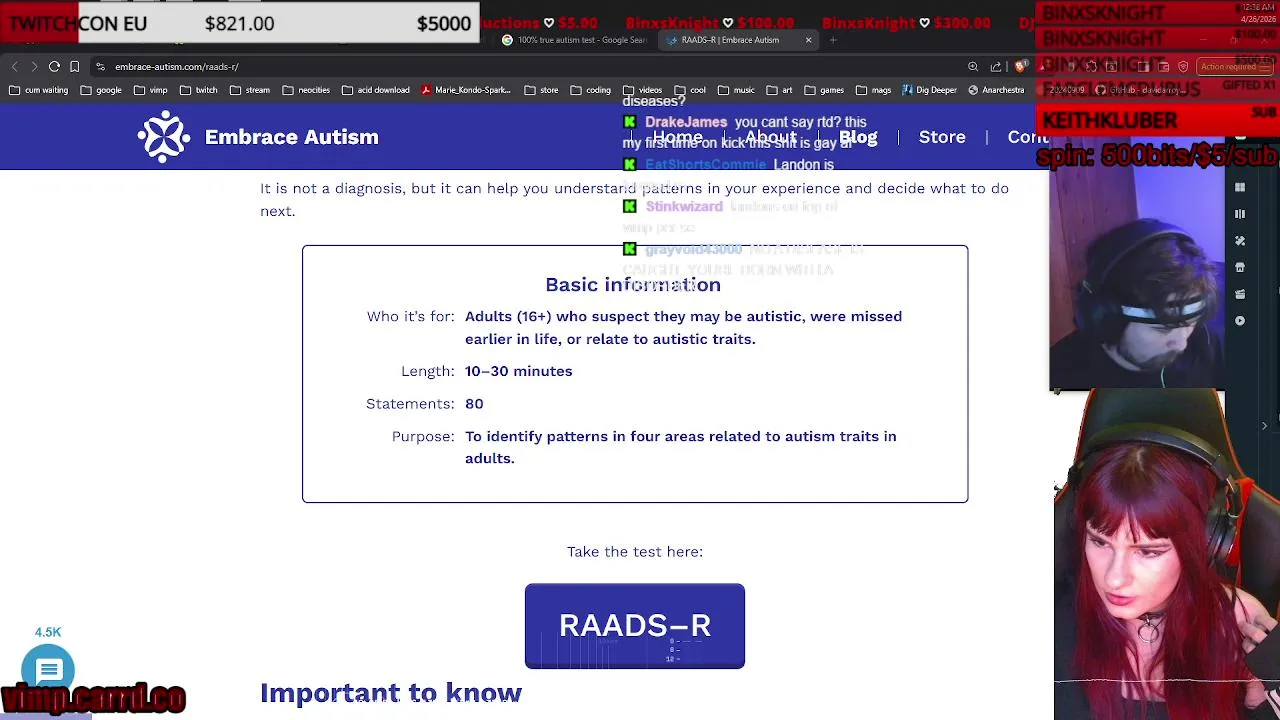Open the 'cum waiting' bookmark folder

coord(39,90)
